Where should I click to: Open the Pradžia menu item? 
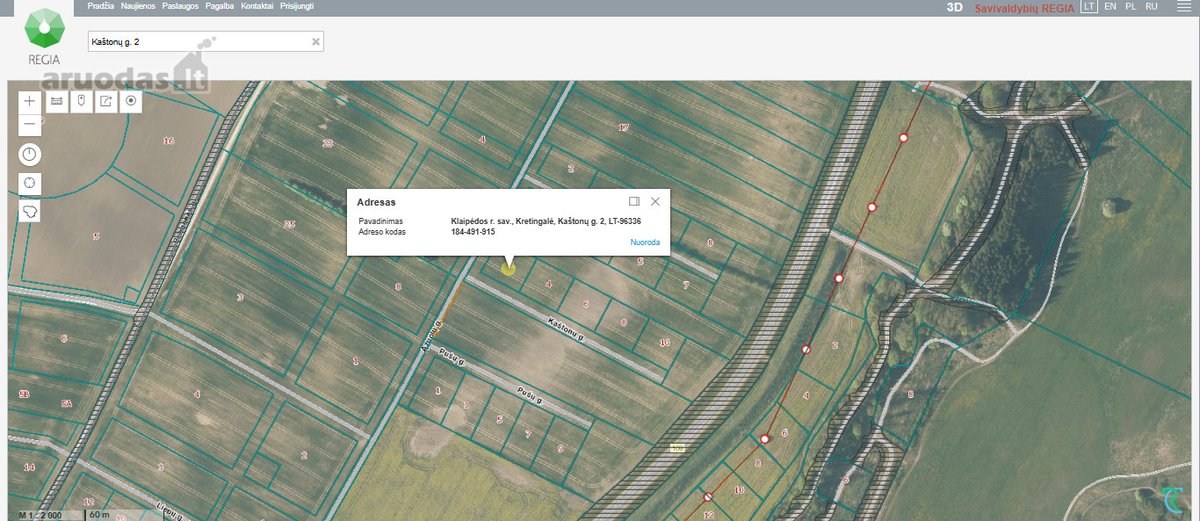coord(101,6)
